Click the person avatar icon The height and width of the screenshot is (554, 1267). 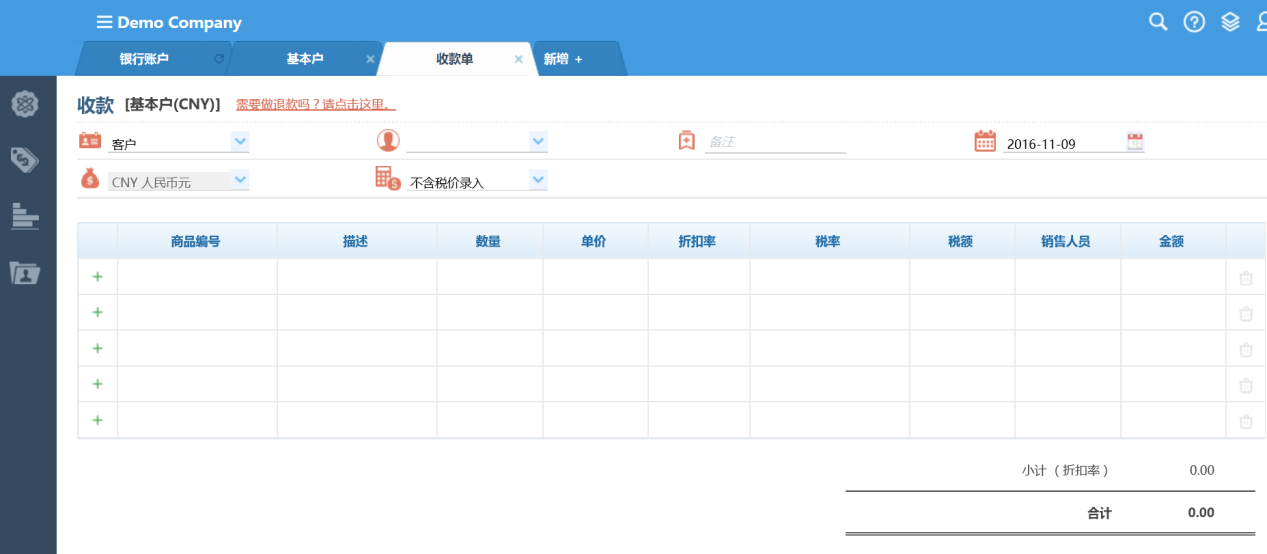pyautogui.click(x=388, y=140)
